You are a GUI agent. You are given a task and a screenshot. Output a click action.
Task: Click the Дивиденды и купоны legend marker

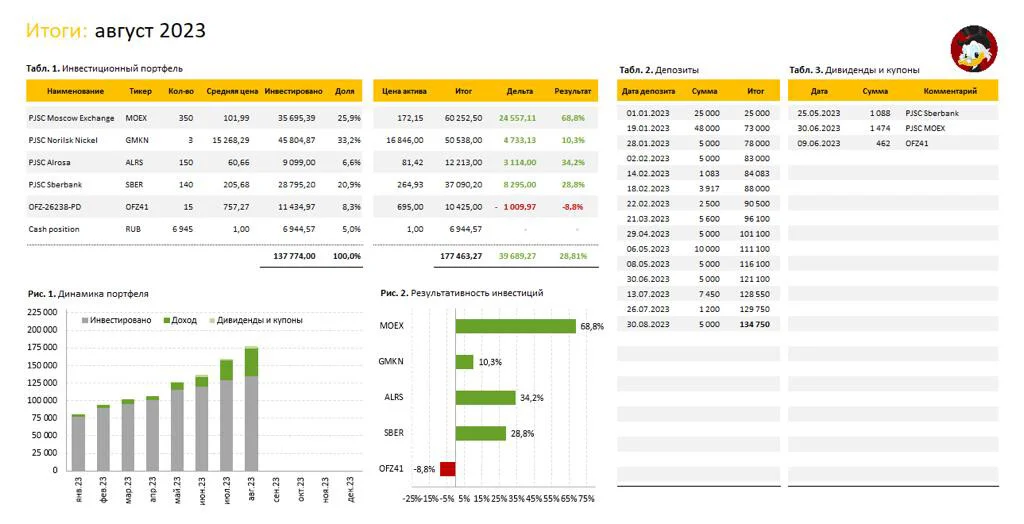coord(212,321)
